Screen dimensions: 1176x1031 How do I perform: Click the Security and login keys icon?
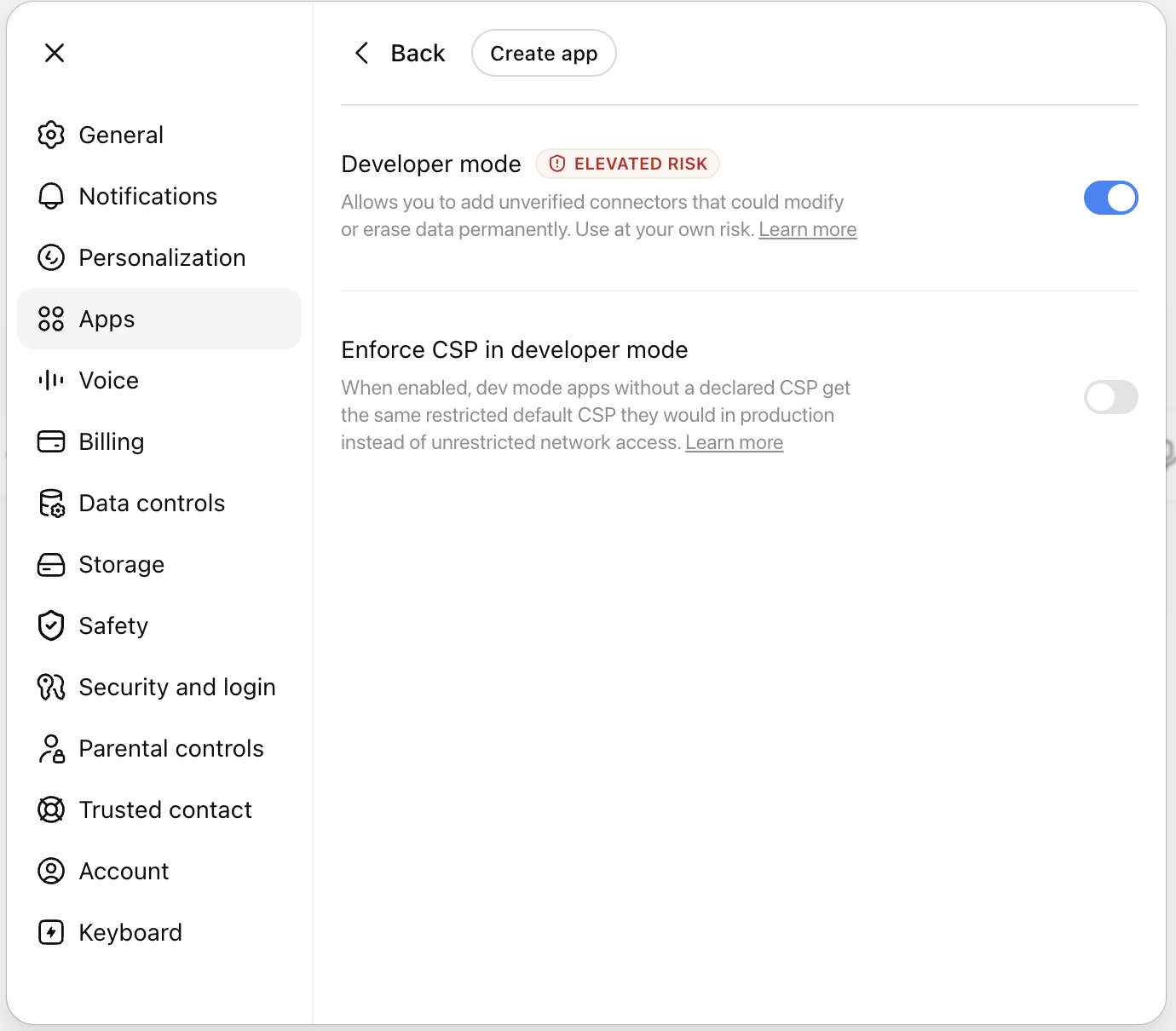click(51, 687)
